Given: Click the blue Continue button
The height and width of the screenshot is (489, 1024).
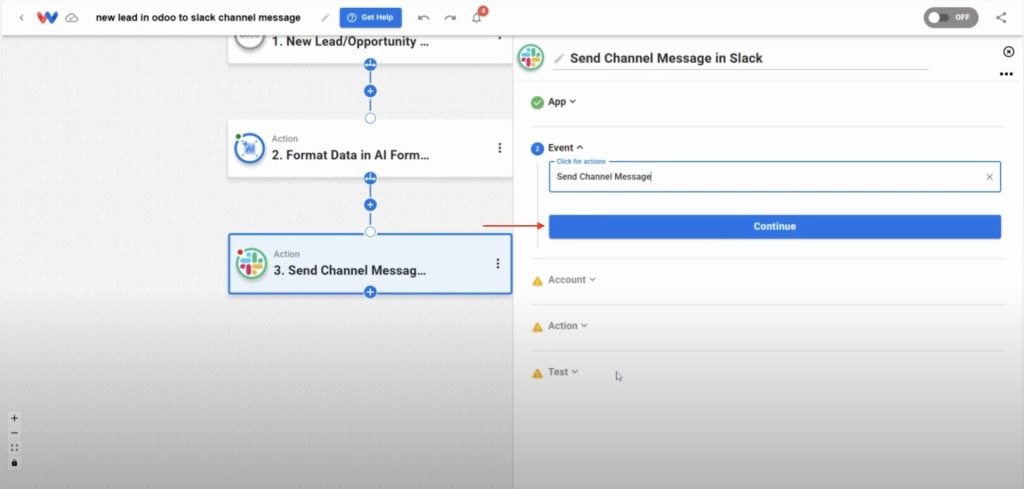Looking at the screenshot, I should click(x=775, y=227).
